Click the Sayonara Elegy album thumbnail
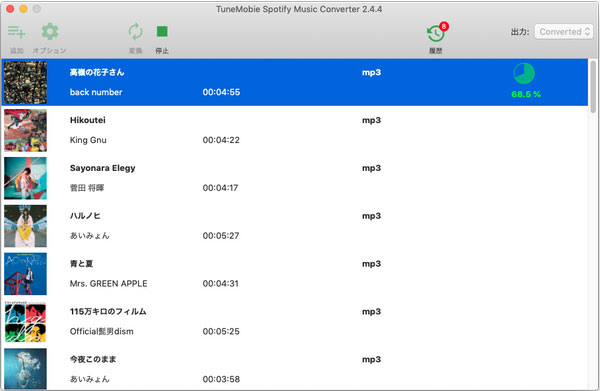This screenshot has width=600, height=391. click(x=25, y=178)
